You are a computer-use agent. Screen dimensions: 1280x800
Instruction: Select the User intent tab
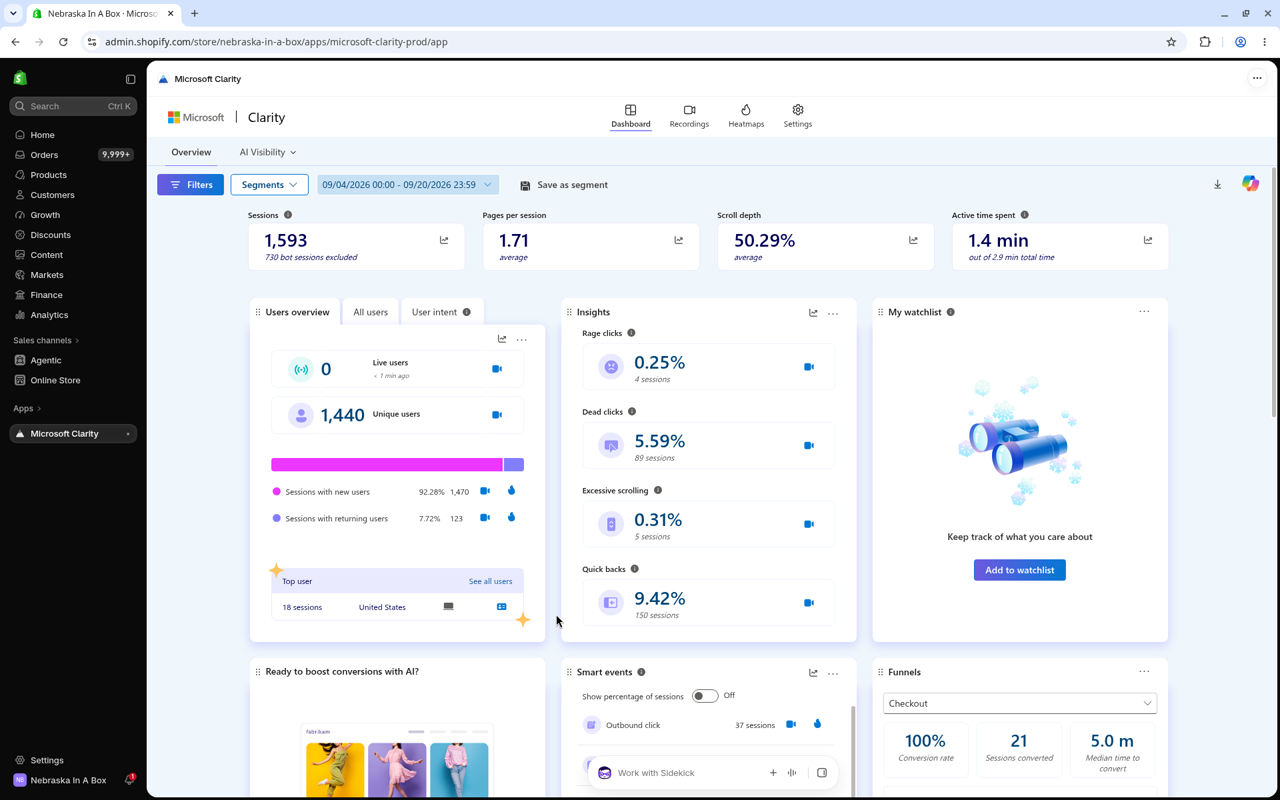(x=441, y=312)
